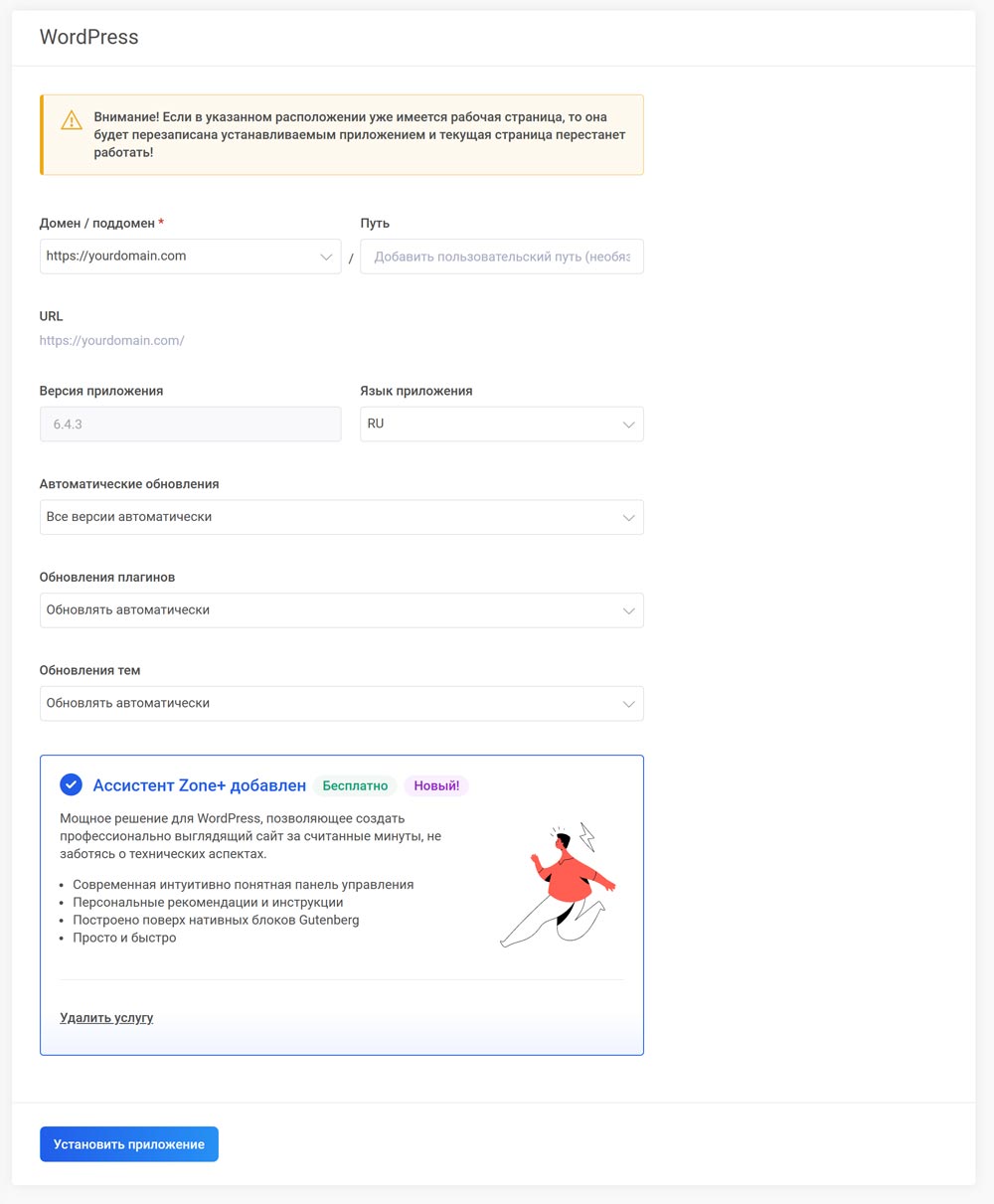Click the yellow warning triangle icon
This screenshot has width=994, height=1204.
tap(72, 120)
